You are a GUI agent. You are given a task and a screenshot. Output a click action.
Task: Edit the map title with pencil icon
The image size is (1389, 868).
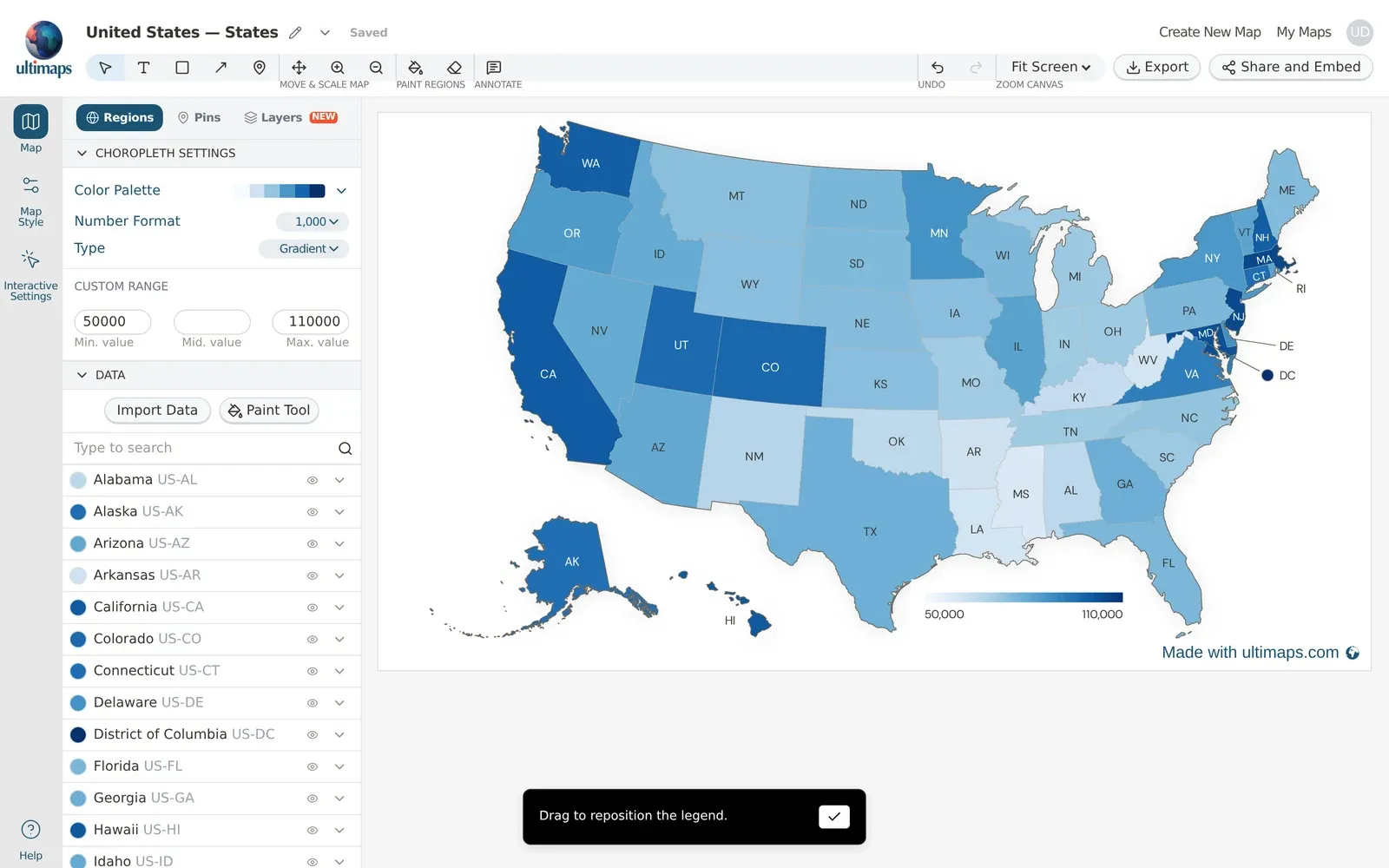(x=295, y=33)
